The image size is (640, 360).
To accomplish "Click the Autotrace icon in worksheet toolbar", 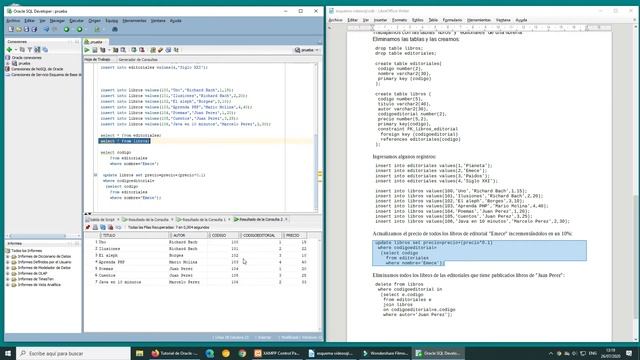I will [x=116, y=50].
